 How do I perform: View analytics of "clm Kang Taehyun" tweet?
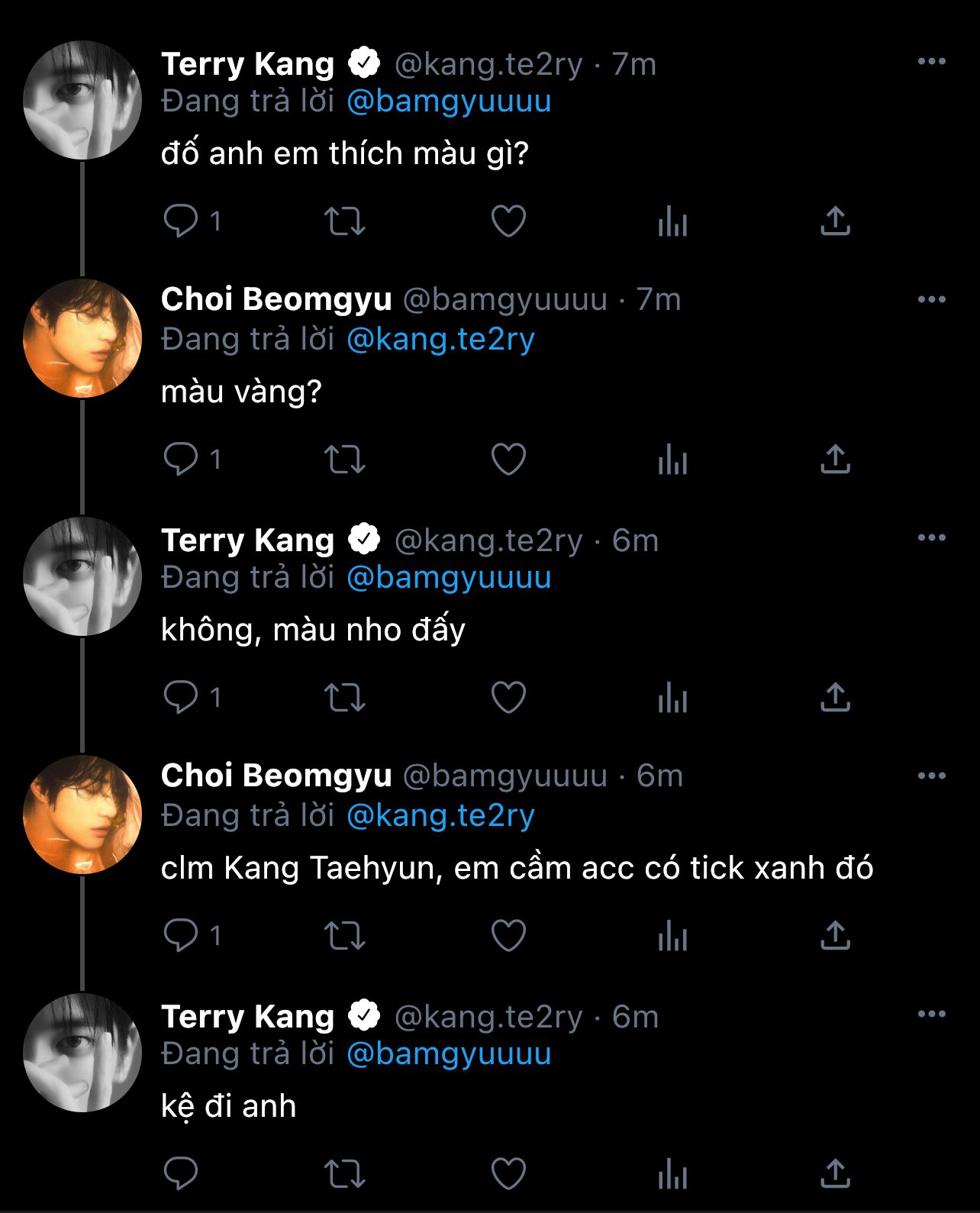672,936
